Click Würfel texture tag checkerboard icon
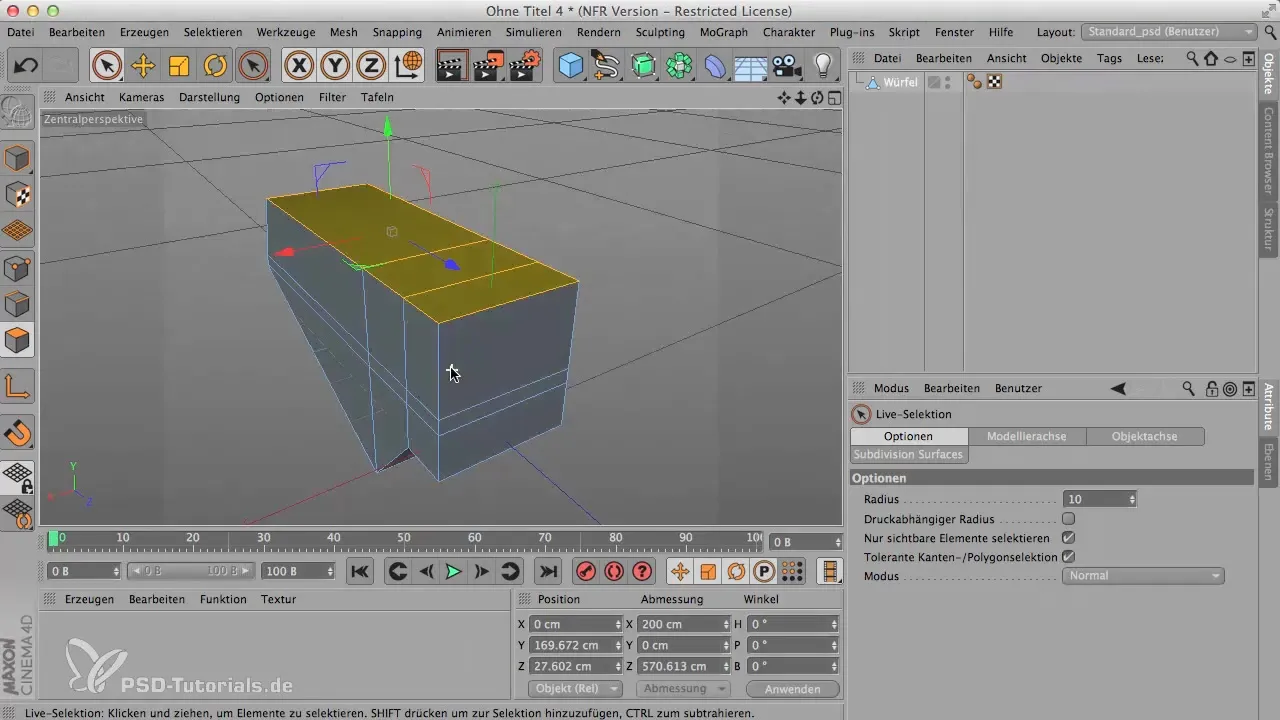 [x=994, y=83]
